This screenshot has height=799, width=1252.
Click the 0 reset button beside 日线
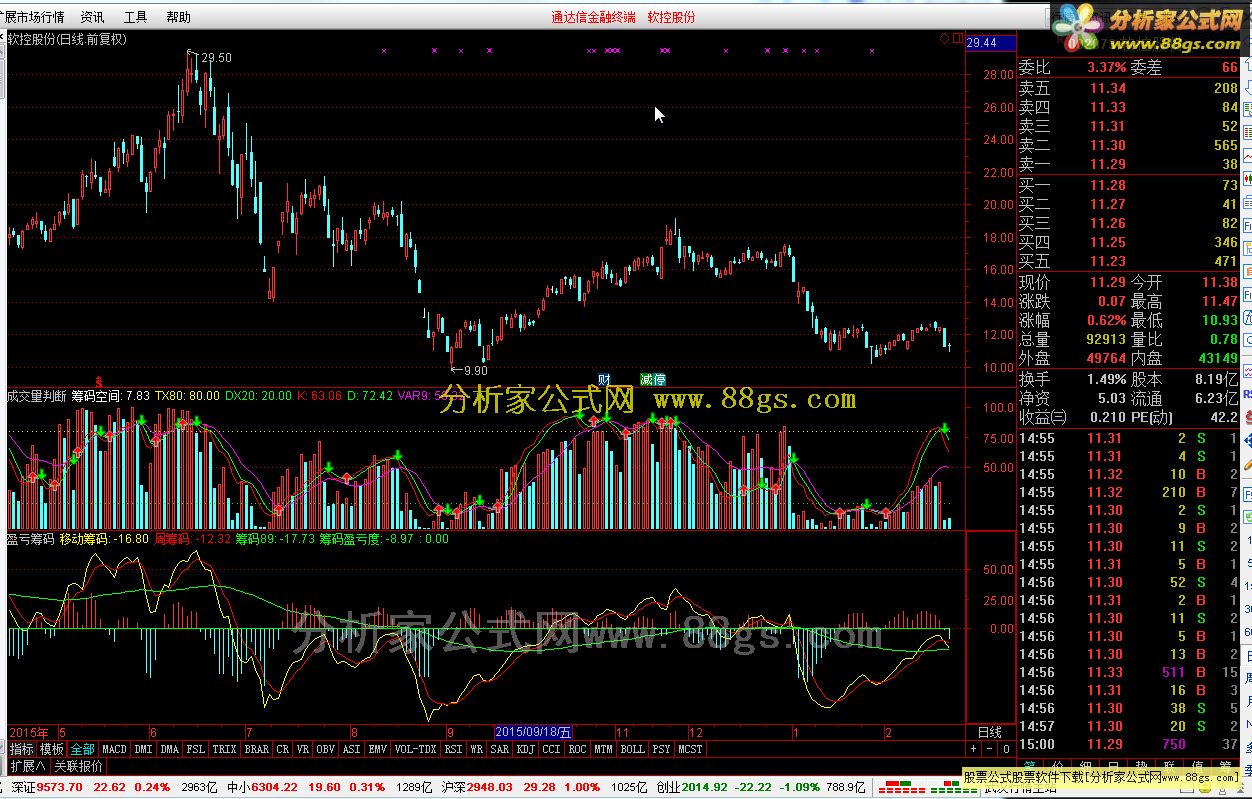point(1006,749)
